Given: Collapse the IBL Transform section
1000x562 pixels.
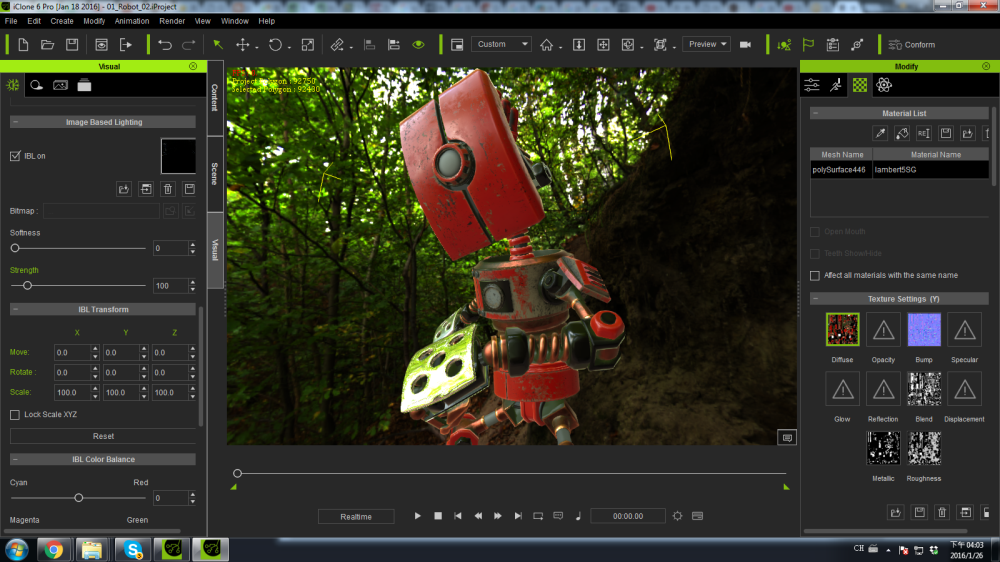Looking at the screenshot, I should (15, 310).
